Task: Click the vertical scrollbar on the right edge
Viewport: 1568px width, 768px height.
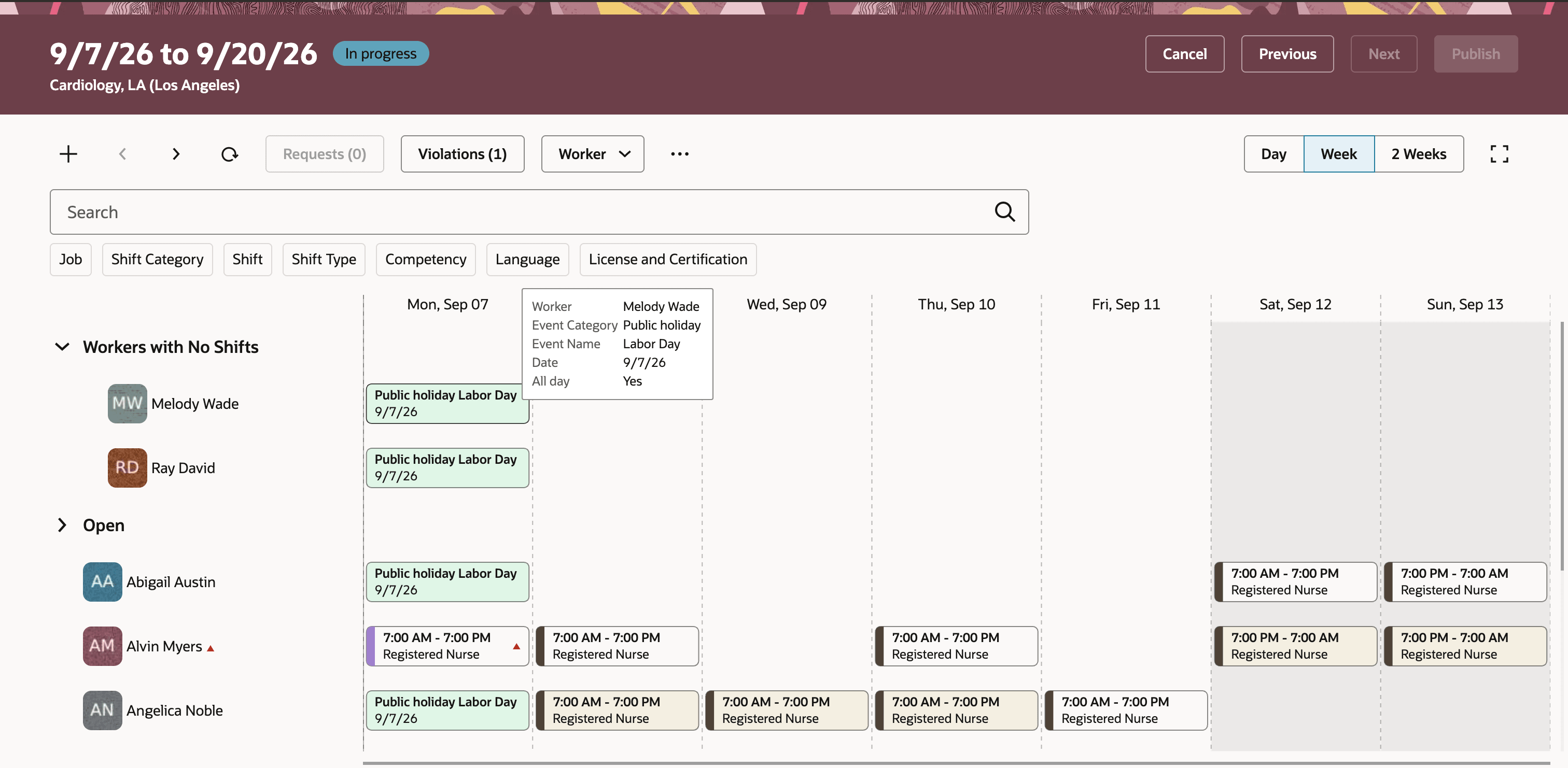Action: (x=1562, y=446)
